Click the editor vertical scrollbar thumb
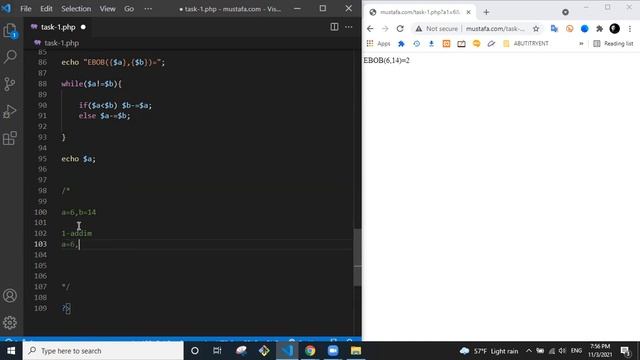This screenshot has width=640, height=360. [357, 257]
